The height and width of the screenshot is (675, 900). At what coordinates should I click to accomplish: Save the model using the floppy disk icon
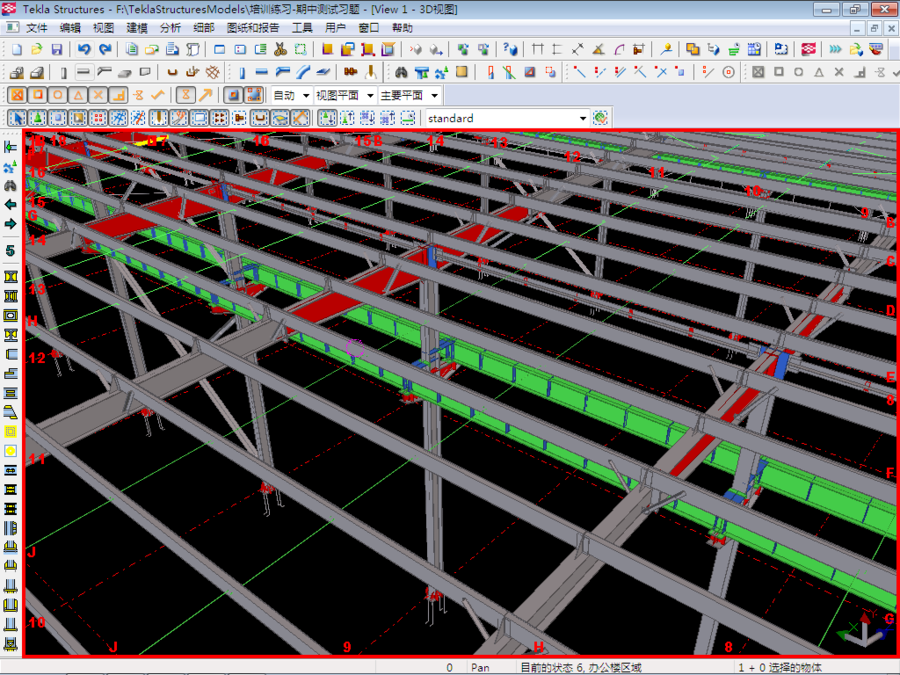57,49
